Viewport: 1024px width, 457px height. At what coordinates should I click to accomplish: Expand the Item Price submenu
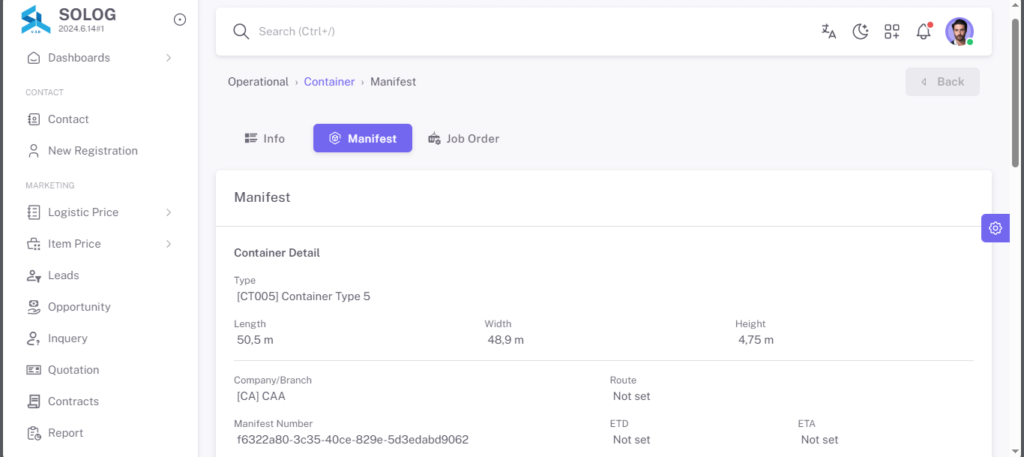(x=99, y=244)
